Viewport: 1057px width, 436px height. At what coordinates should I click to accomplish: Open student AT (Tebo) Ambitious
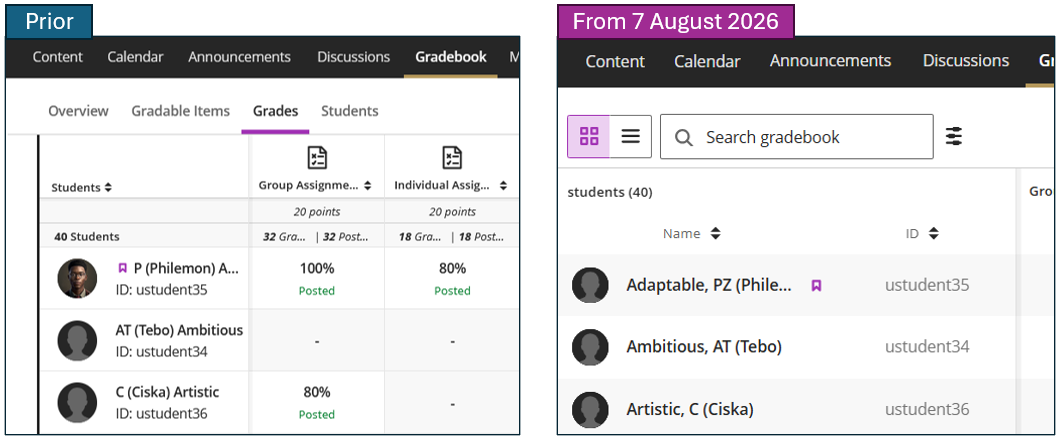(179, 330)
